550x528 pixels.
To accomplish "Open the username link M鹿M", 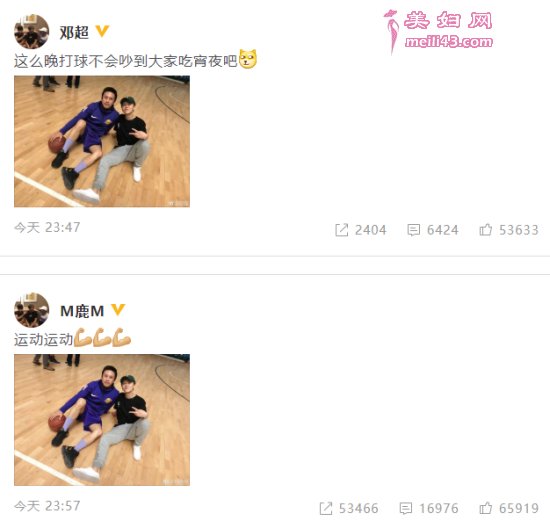I will 82,311.
